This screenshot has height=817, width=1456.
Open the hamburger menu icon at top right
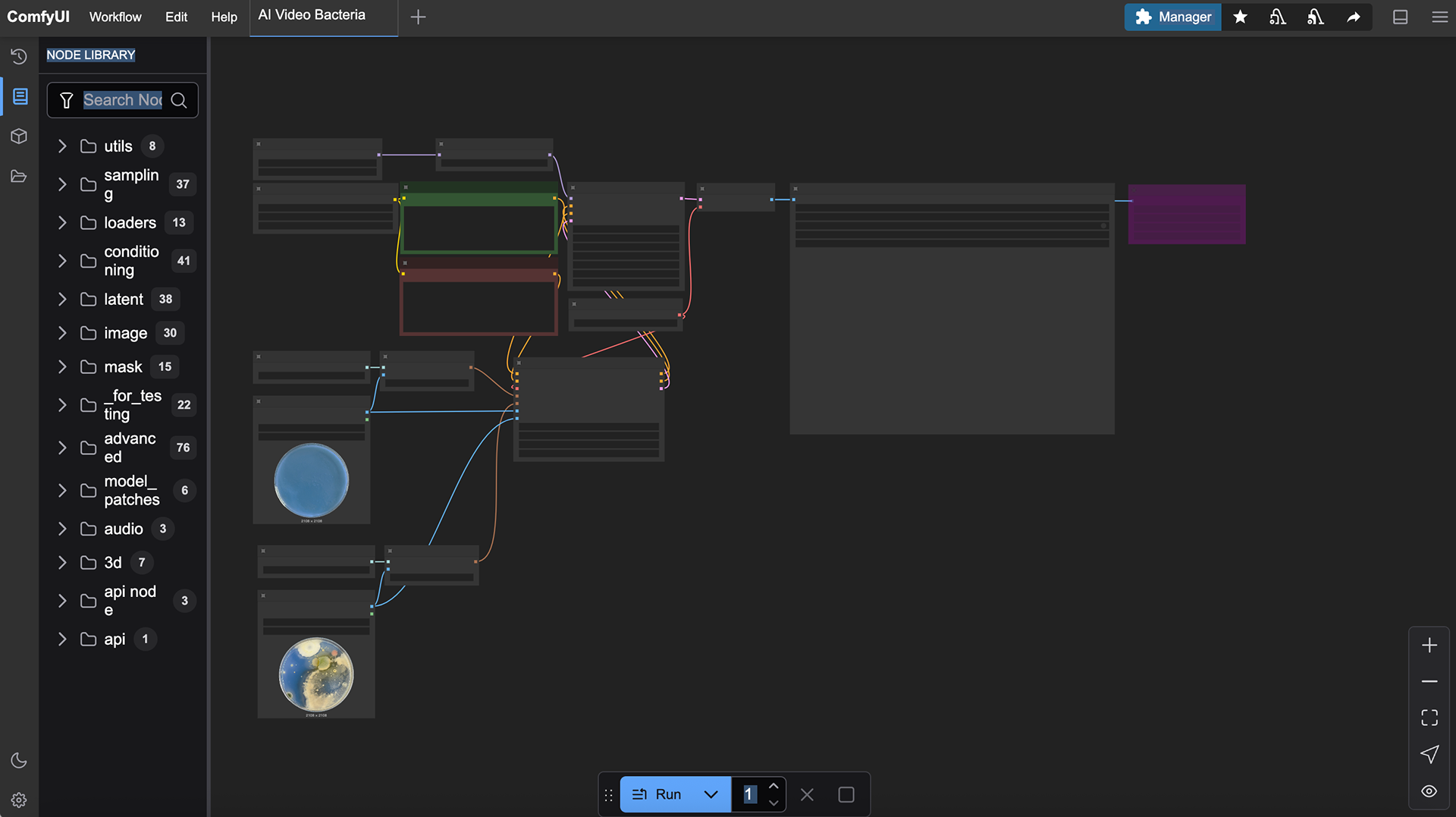[x=1439, y=17]
